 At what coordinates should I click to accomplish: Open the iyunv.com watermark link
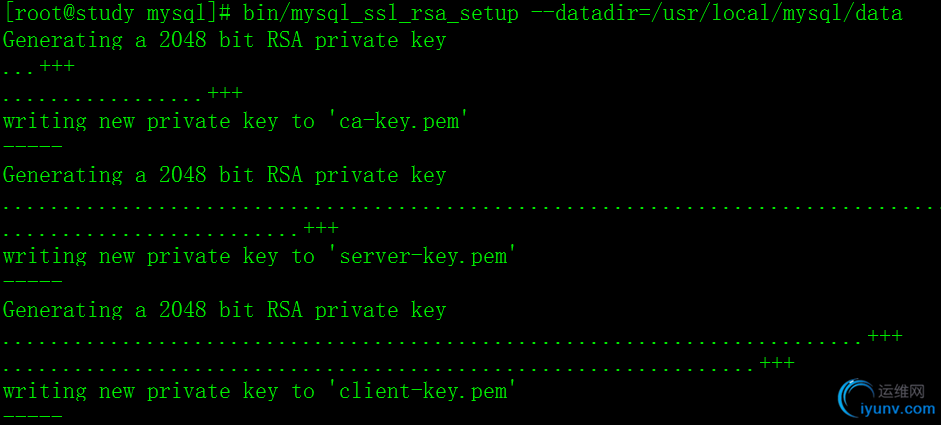907,410
